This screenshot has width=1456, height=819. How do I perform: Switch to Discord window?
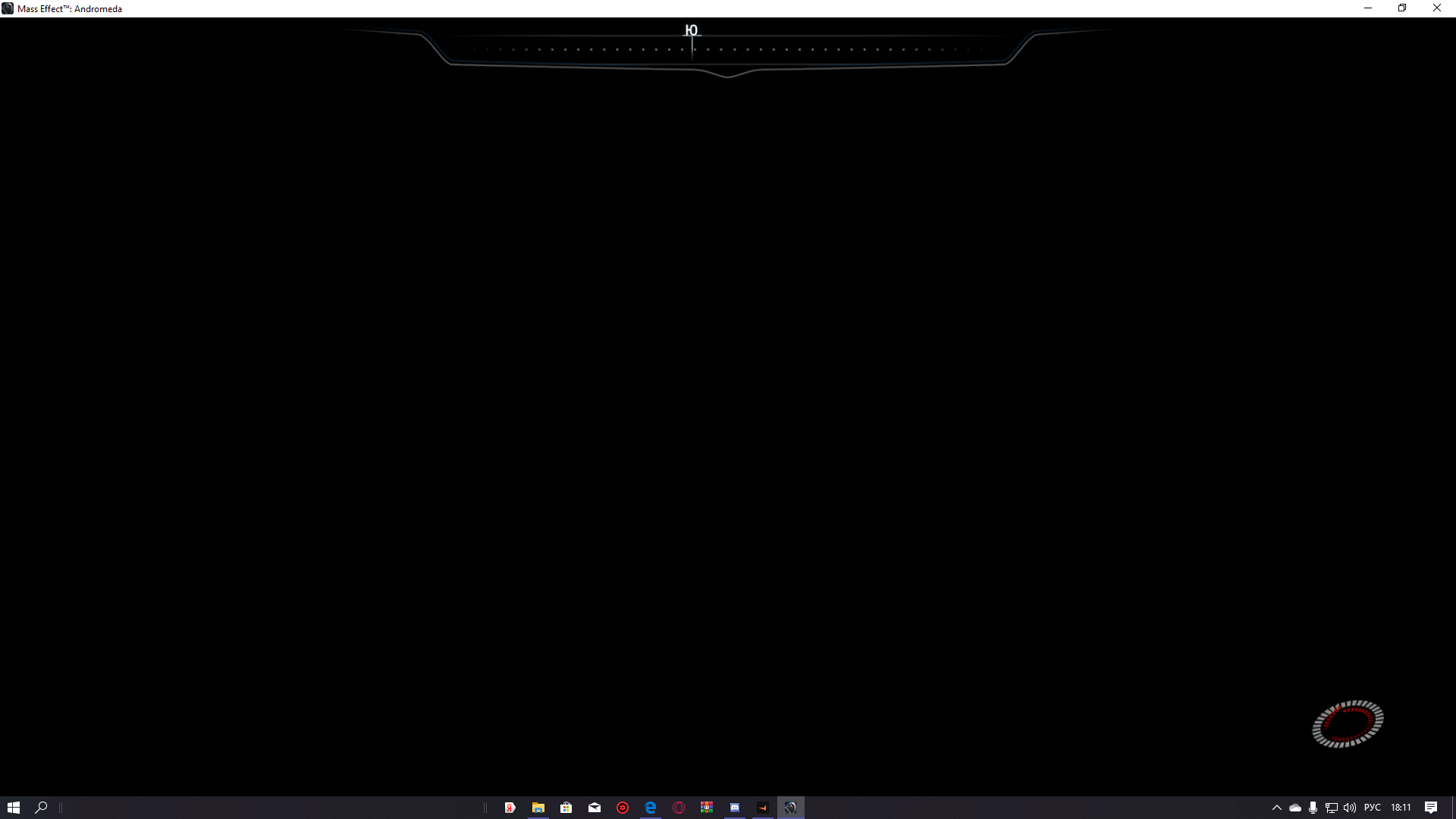pyautogui.click(x=735, y=808)
